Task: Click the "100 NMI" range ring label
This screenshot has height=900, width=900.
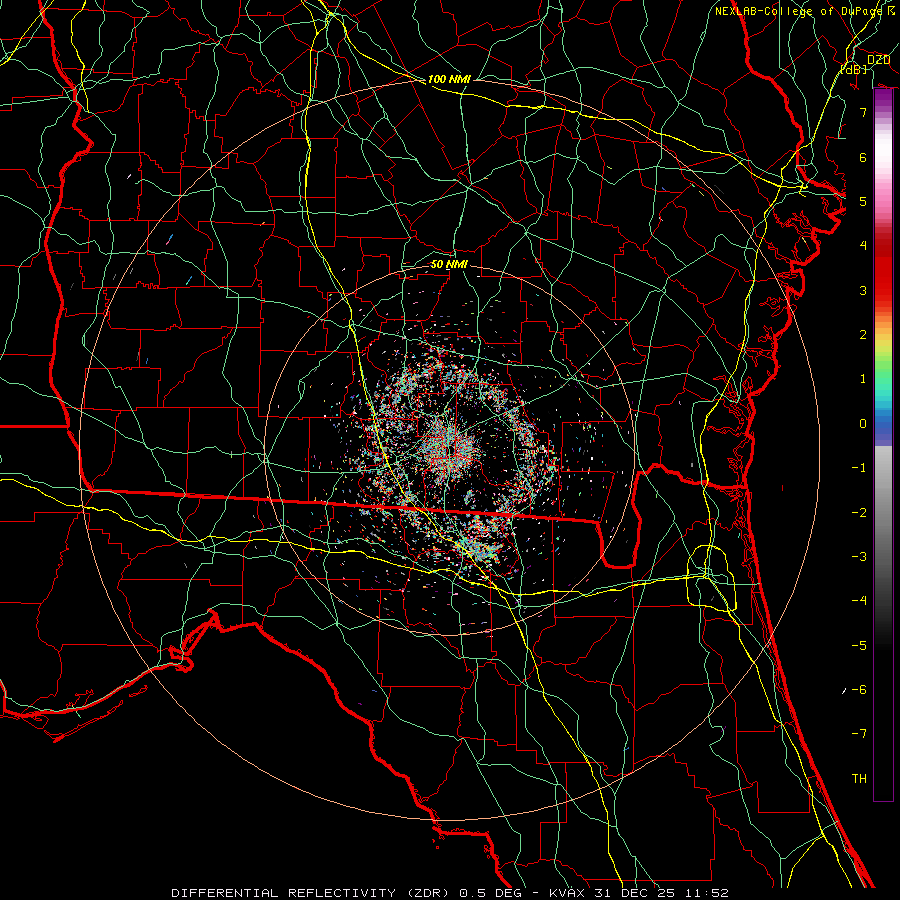Action: coord(449,79)
